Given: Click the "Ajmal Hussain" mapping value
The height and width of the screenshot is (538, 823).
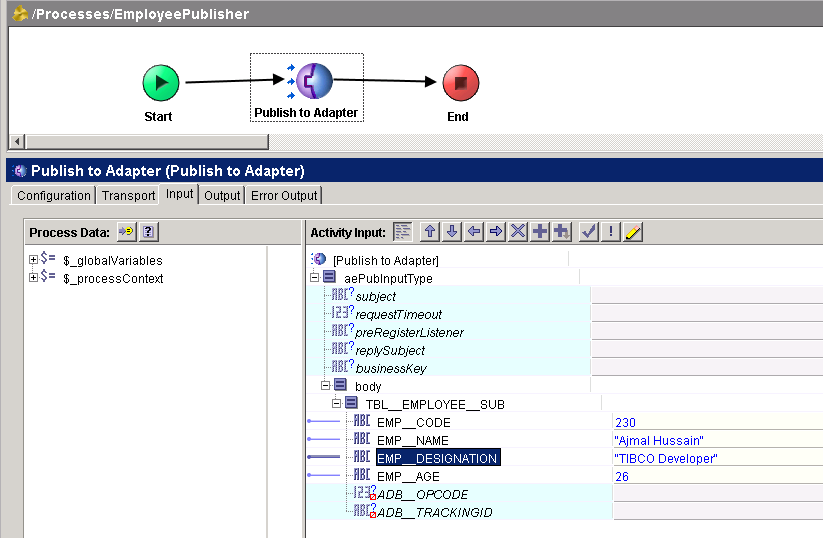Looking at the screenshot, I should point(659,440).
